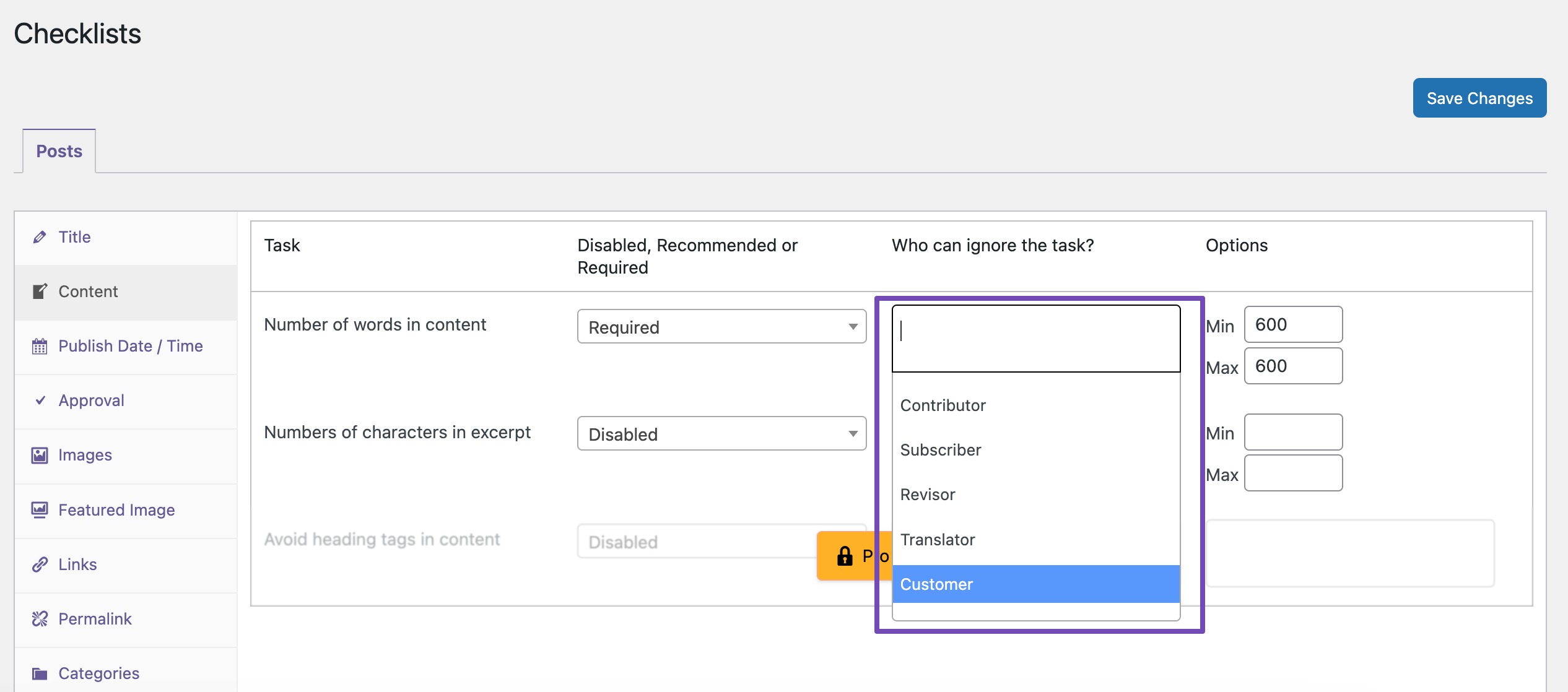Click the Featured Image icon
Viewport: 1568px width, 692px height.
(40, 510)
